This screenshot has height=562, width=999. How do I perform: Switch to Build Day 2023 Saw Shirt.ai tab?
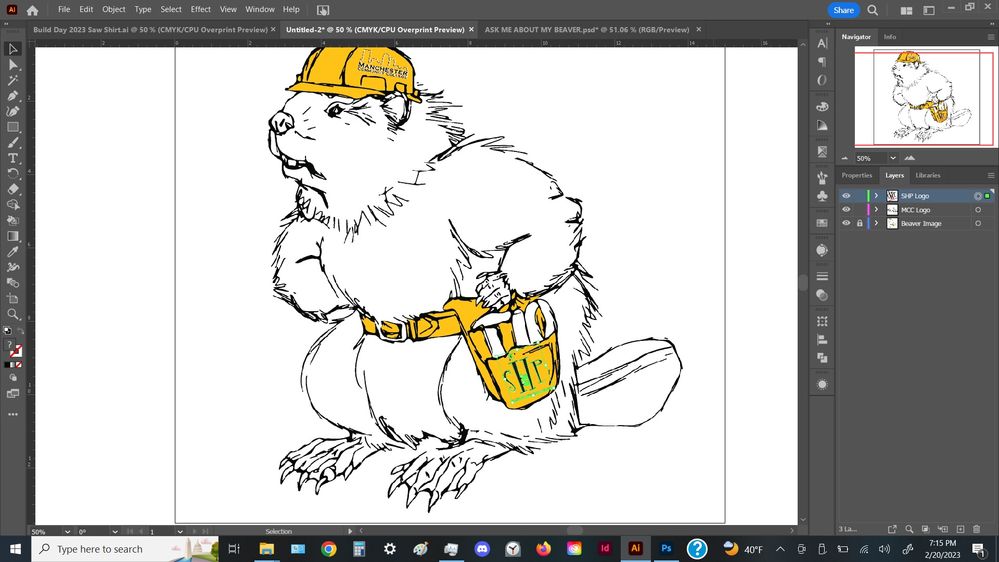(x=150, y=29)
